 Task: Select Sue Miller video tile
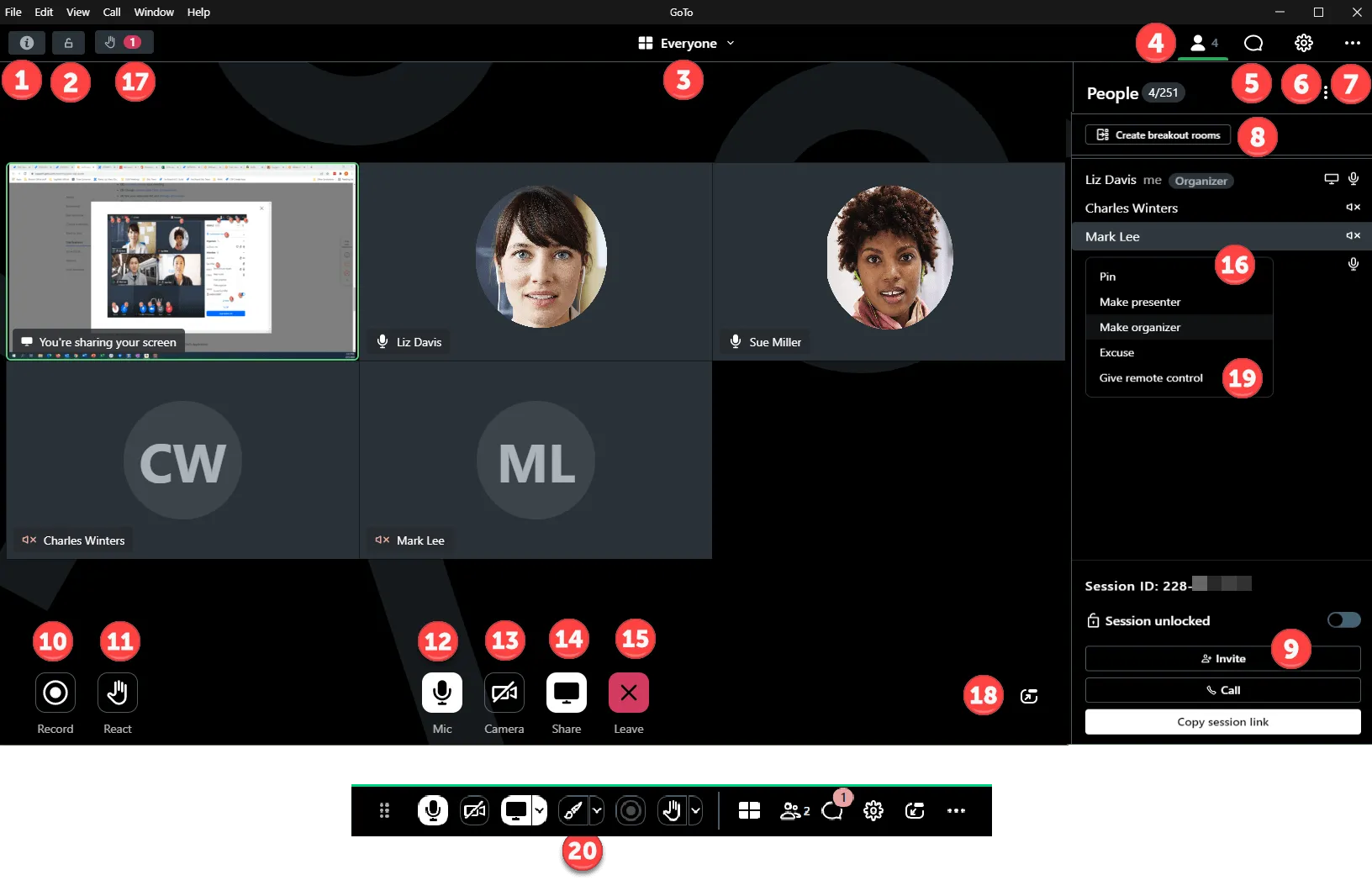click(889, 261)
